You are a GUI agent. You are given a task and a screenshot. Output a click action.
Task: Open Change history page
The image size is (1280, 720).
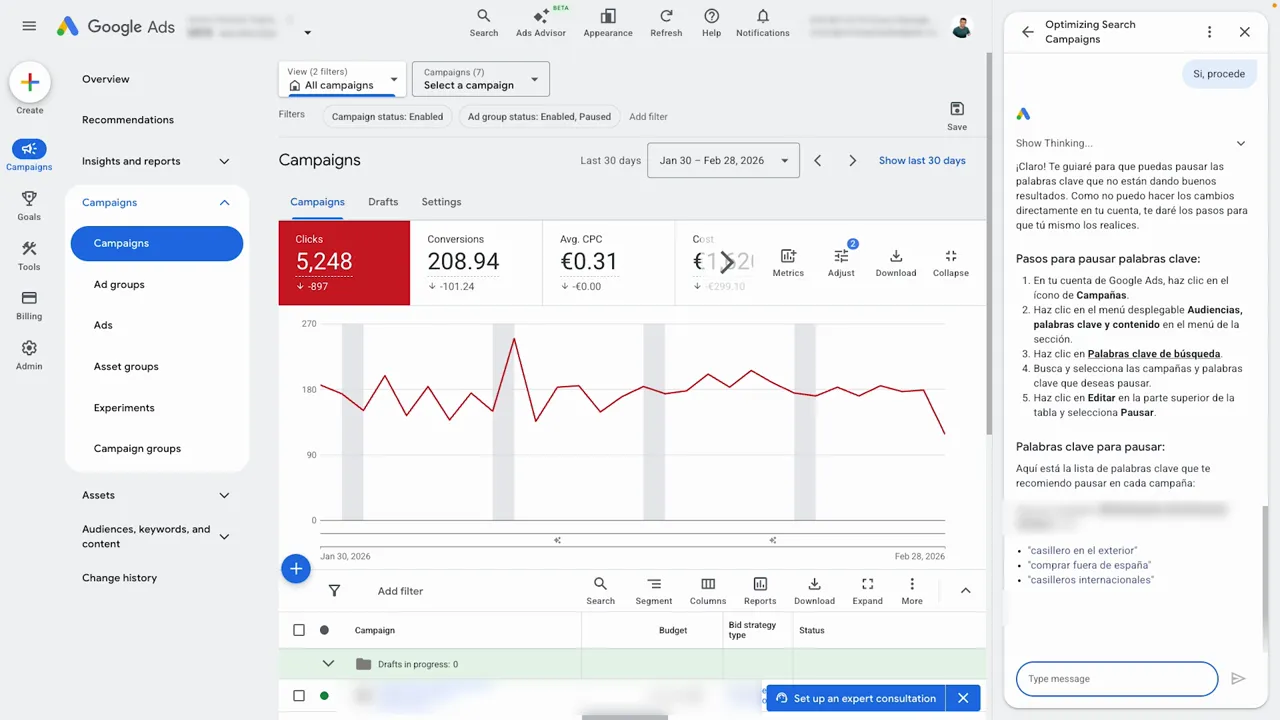pyautogui.click(x=119, y=578)
